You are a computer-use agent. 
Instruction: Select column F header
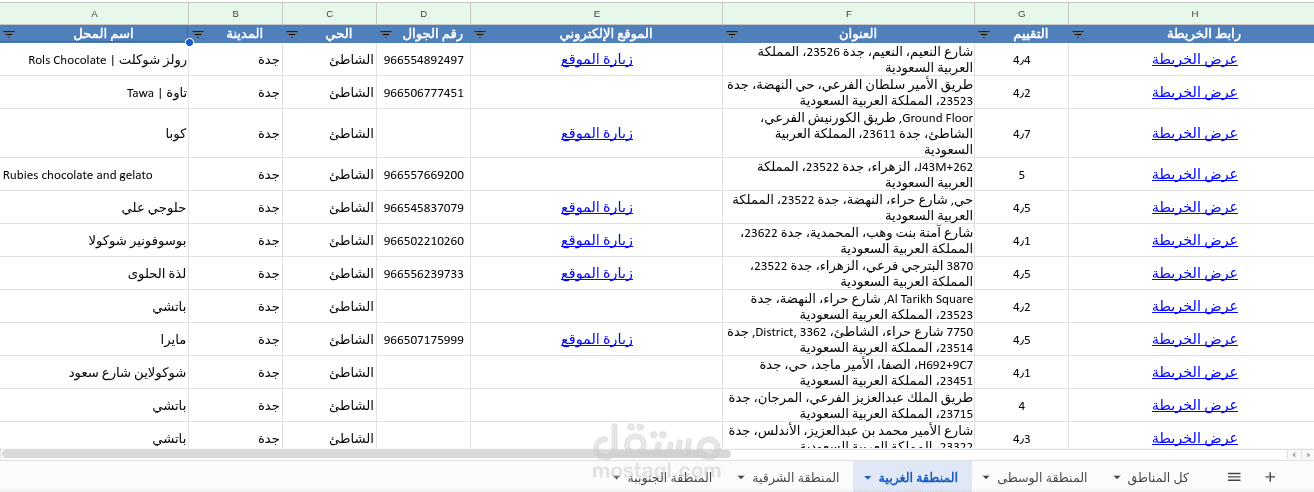click(x=849, y=13)
